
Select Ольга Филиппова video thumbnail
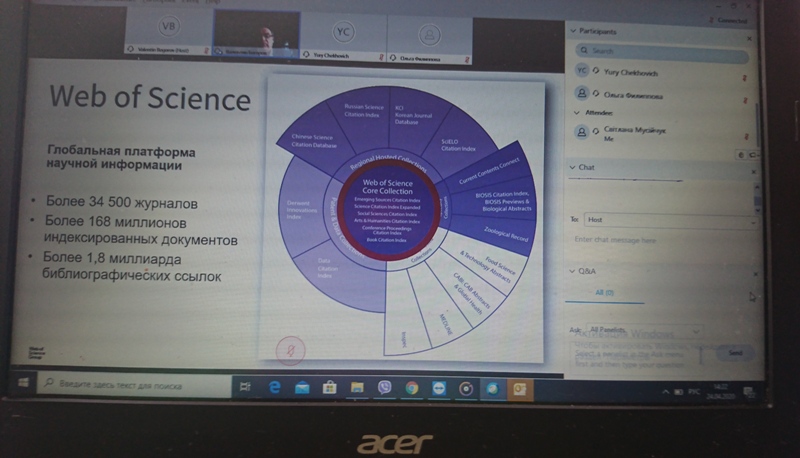[430, 40]
